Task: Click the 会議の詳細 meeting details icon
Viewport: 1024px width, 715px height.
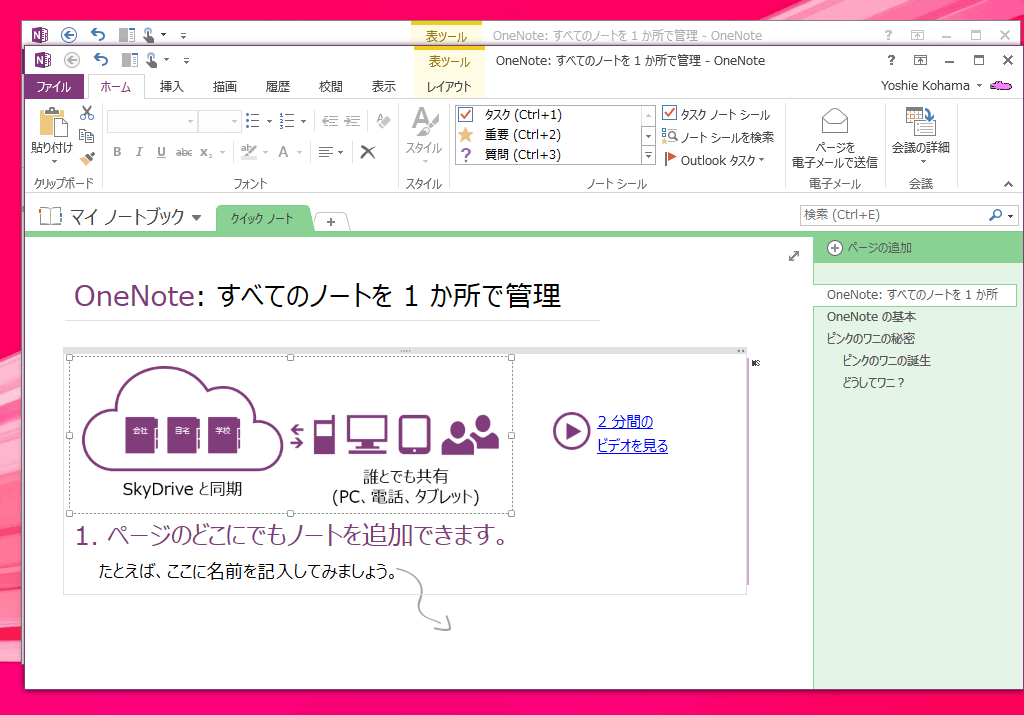Action: (x=921, y=121)
